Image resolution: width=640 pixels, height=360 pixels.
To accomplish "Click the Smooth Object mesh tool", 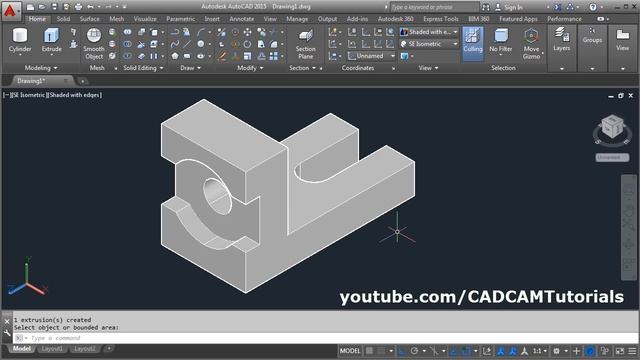I will (x=94, y=44).
